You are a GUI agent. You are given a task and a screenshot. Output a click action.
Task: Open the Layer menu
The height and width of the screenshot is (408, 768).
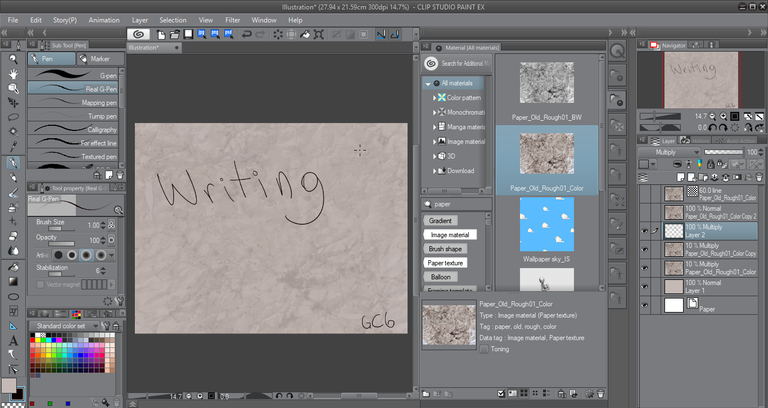140,20
